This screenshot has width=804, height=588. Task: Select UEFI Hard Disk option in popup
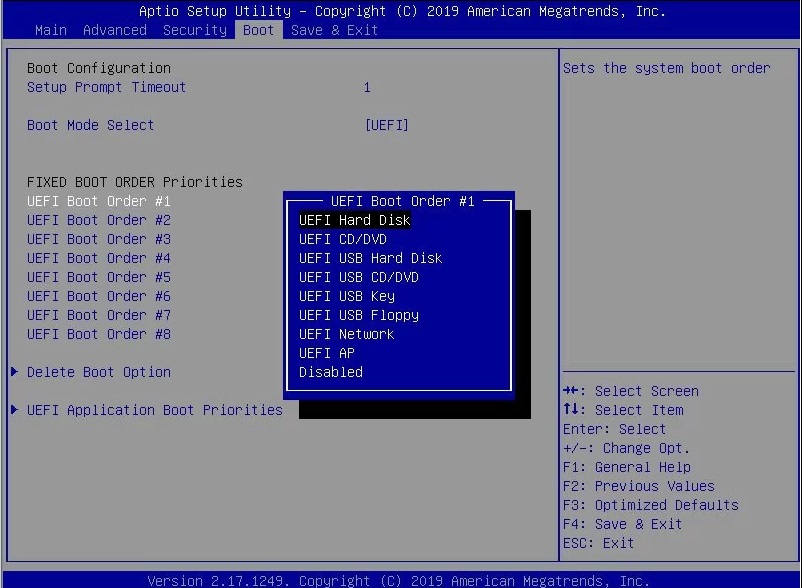point(354,220)
